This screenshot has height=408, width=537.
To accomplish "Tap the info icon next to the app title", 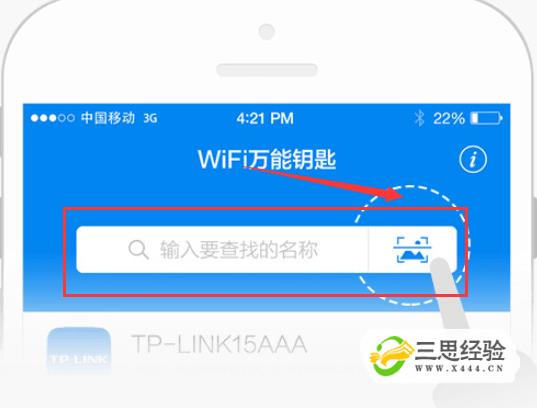I will 473,160.
